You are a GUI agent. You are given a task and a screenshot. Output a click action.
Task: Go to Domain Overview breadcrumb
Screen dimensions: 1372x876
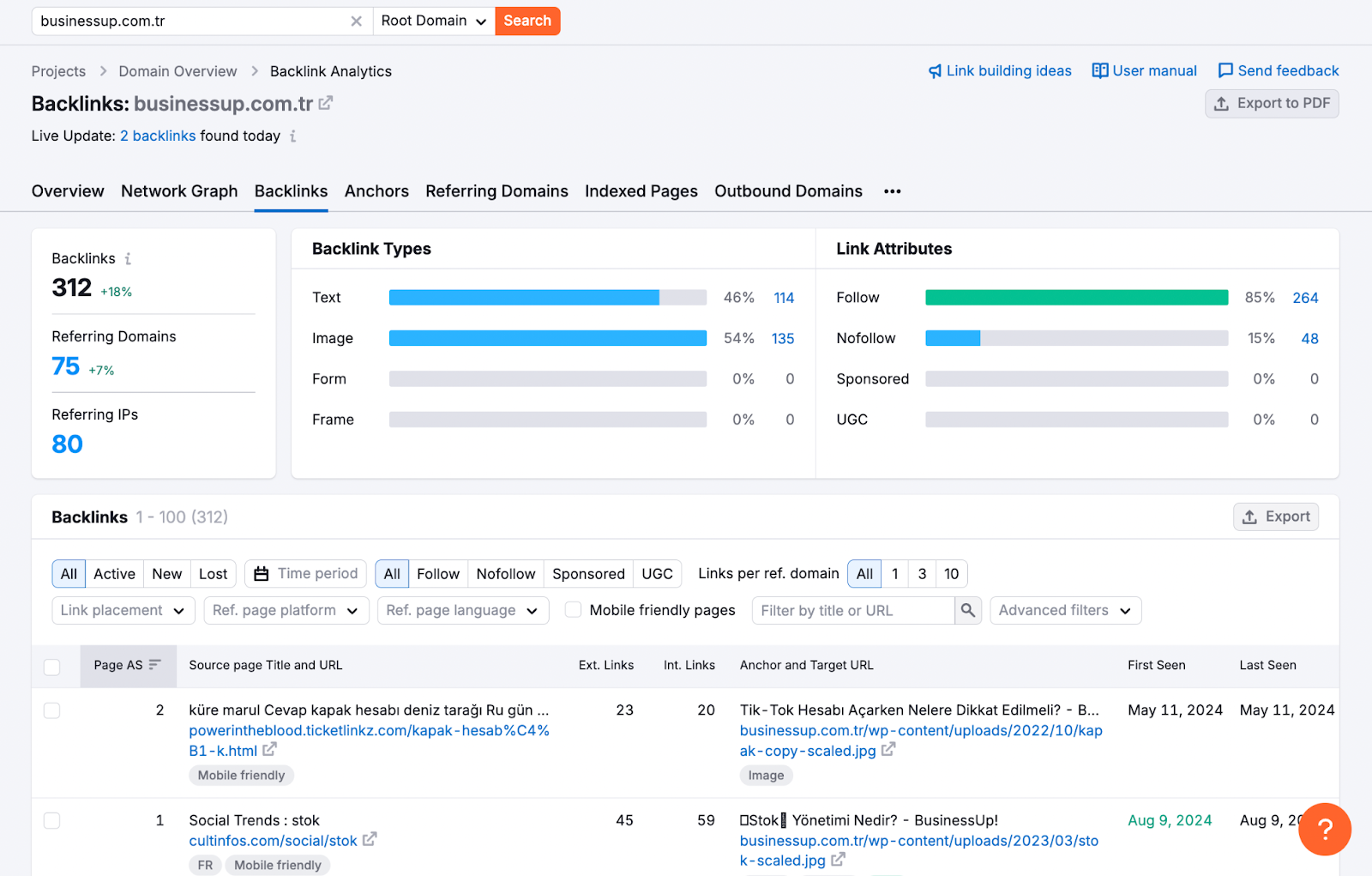(x=178, y=71)
